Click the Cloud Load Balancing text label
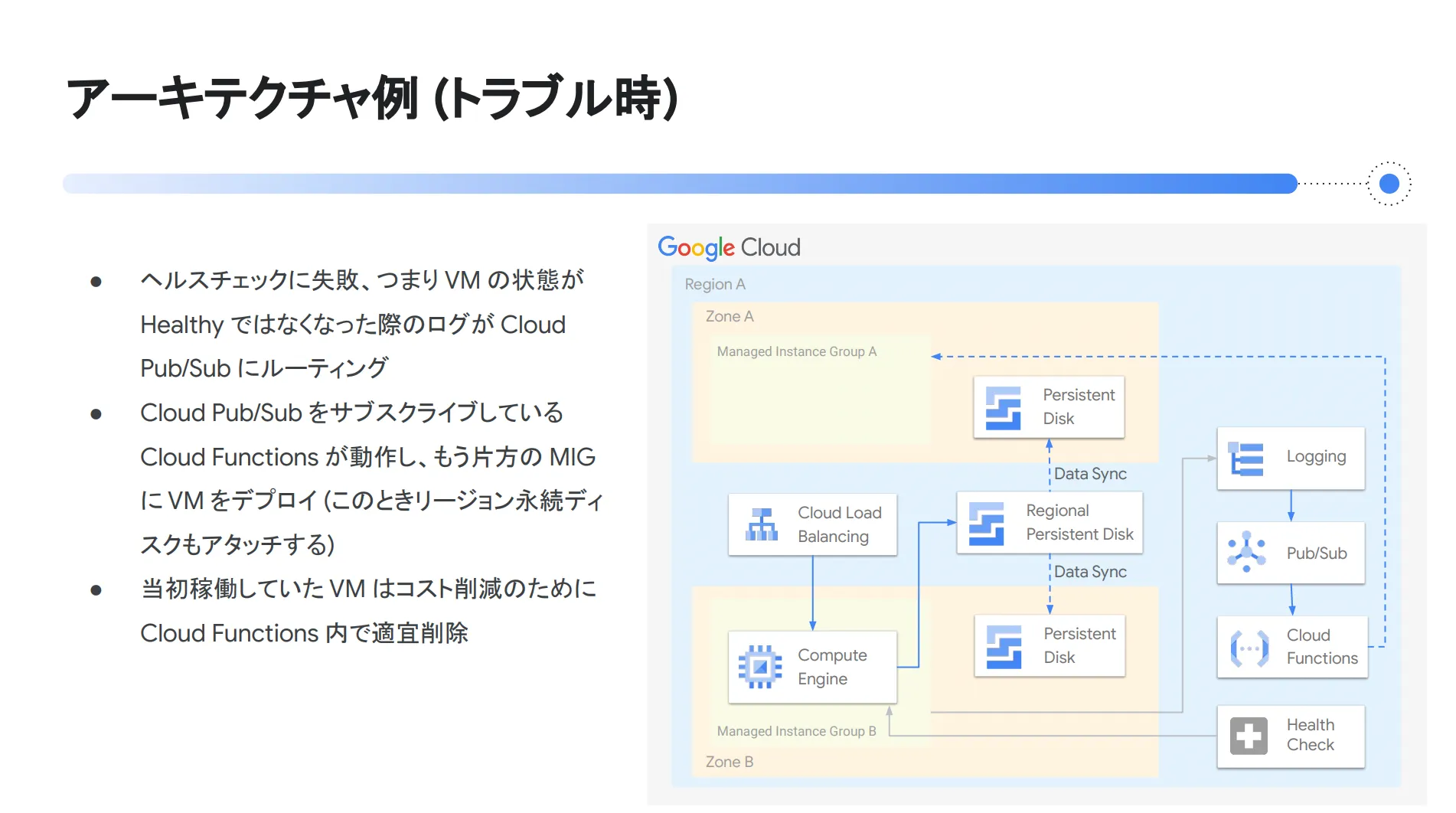Viewport: 1456px width, 813px height. click(x=840, y=524)
